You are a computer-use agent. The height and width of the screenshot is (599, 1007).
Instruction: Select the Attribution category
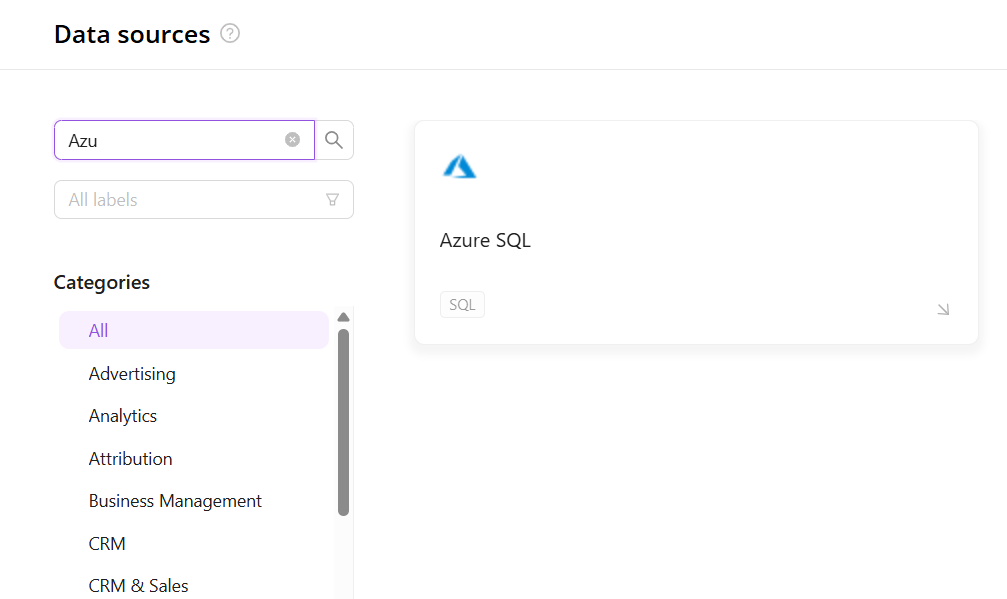[x=130, y=459]
